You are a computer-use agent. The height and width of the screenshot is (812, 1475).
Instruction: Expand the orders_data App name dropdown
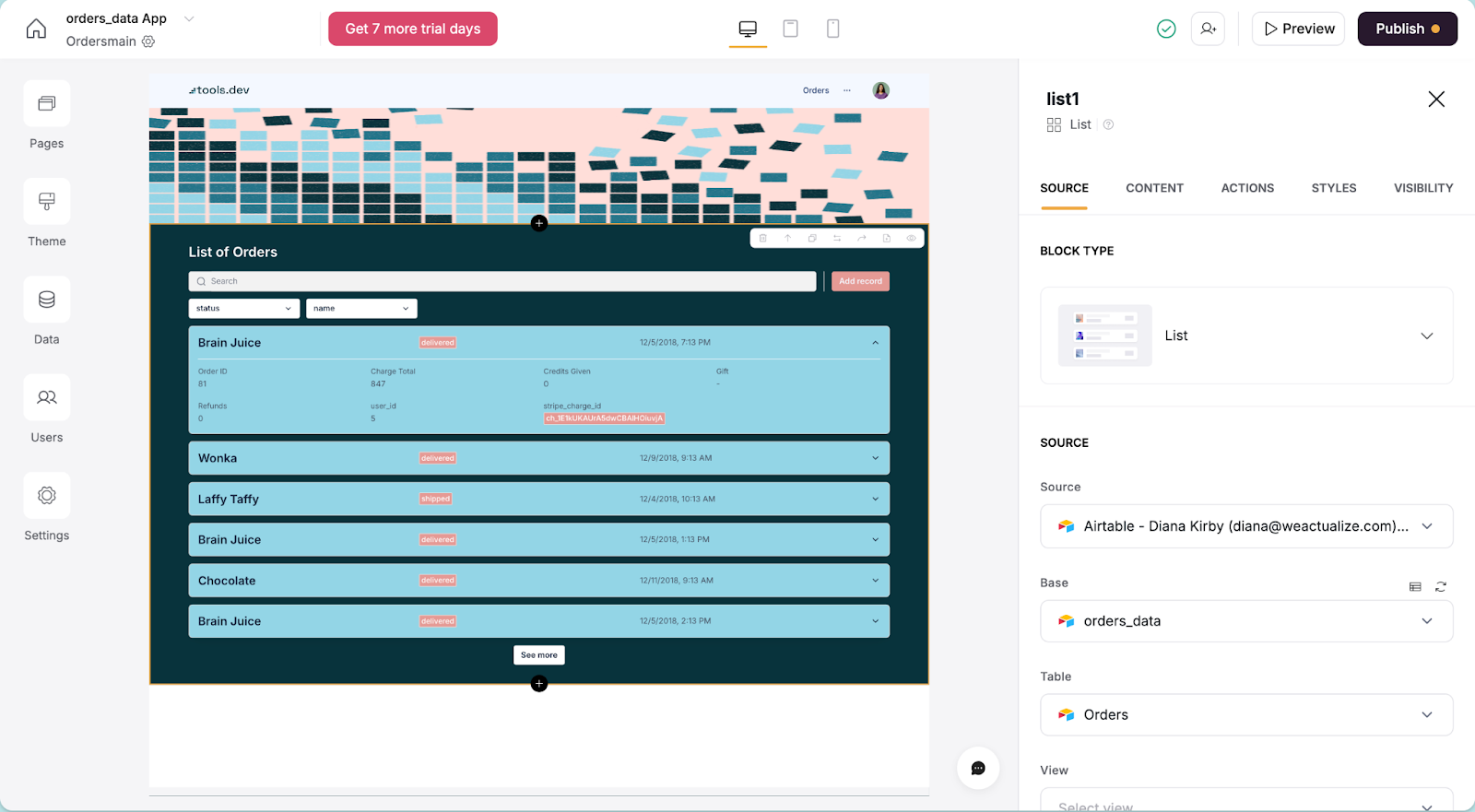pyautogui.click(x=189, y=18)
